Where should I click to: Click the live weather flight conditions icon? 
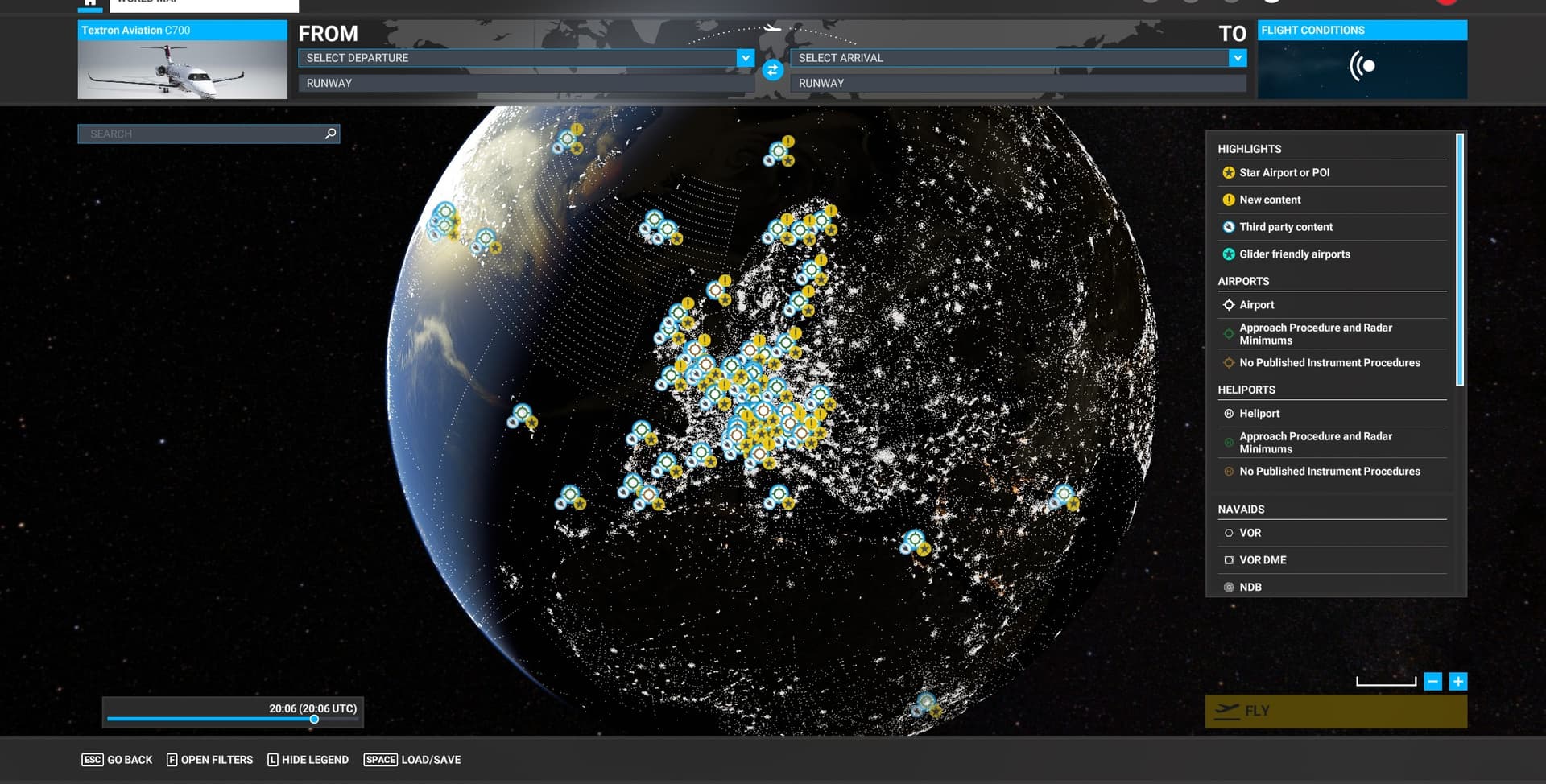(1362, 67)
